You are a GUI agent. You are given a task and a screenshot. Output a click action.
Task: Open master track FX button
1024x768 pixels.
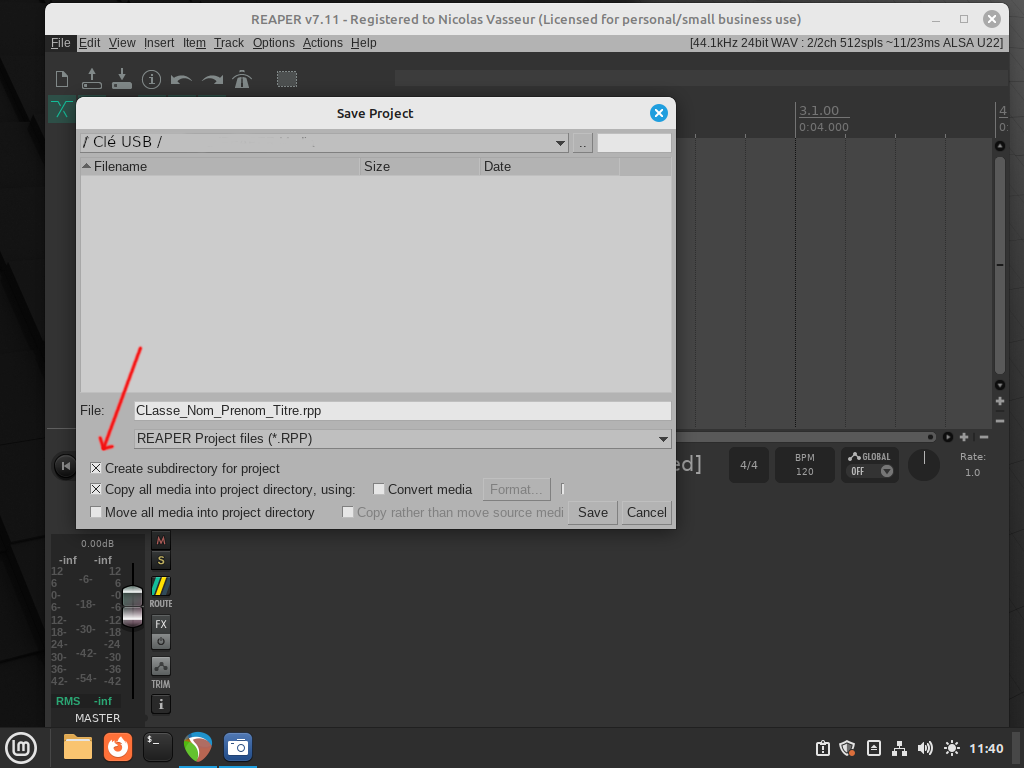(161, 624)
